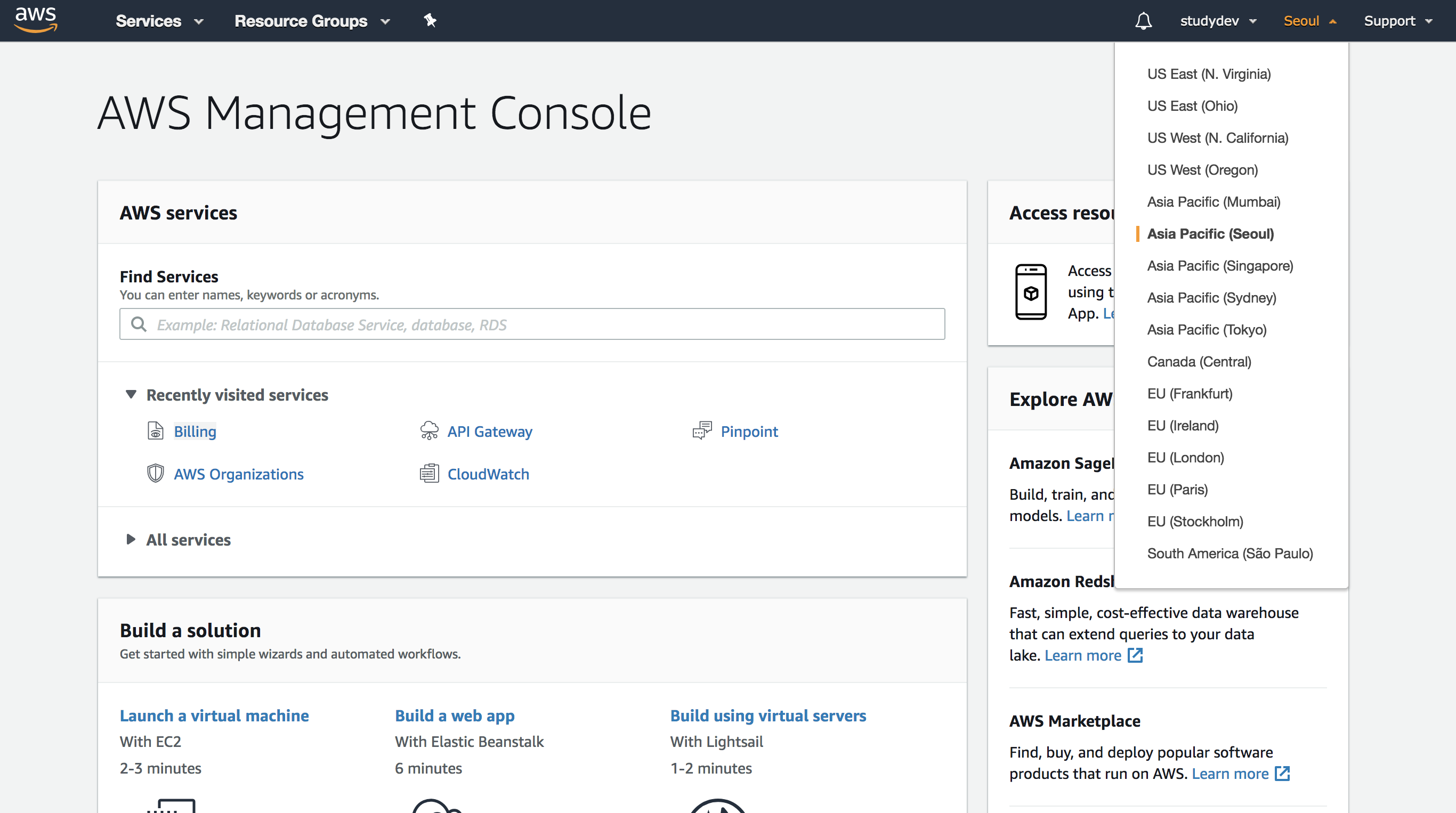Click the 'With EC2' text

click(150, 741)
